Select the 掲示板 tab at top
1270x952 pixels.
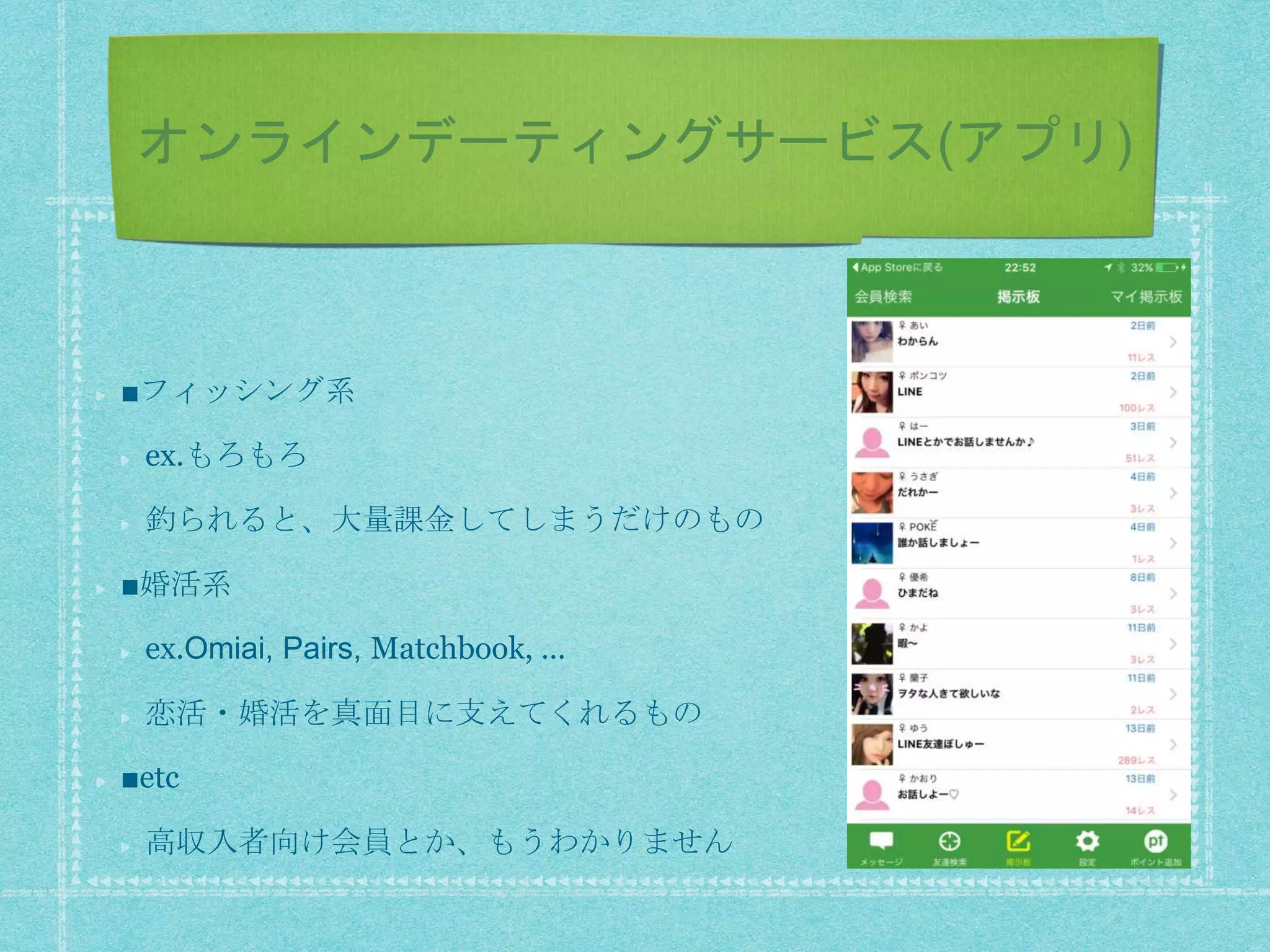click(x=1018, y=296)
